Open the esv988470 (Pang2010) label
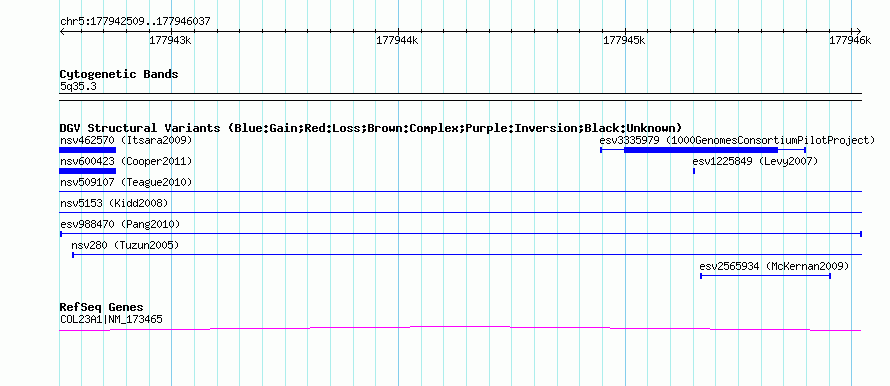The height and width of the screenshot is (386, 890). pos(120,224)
